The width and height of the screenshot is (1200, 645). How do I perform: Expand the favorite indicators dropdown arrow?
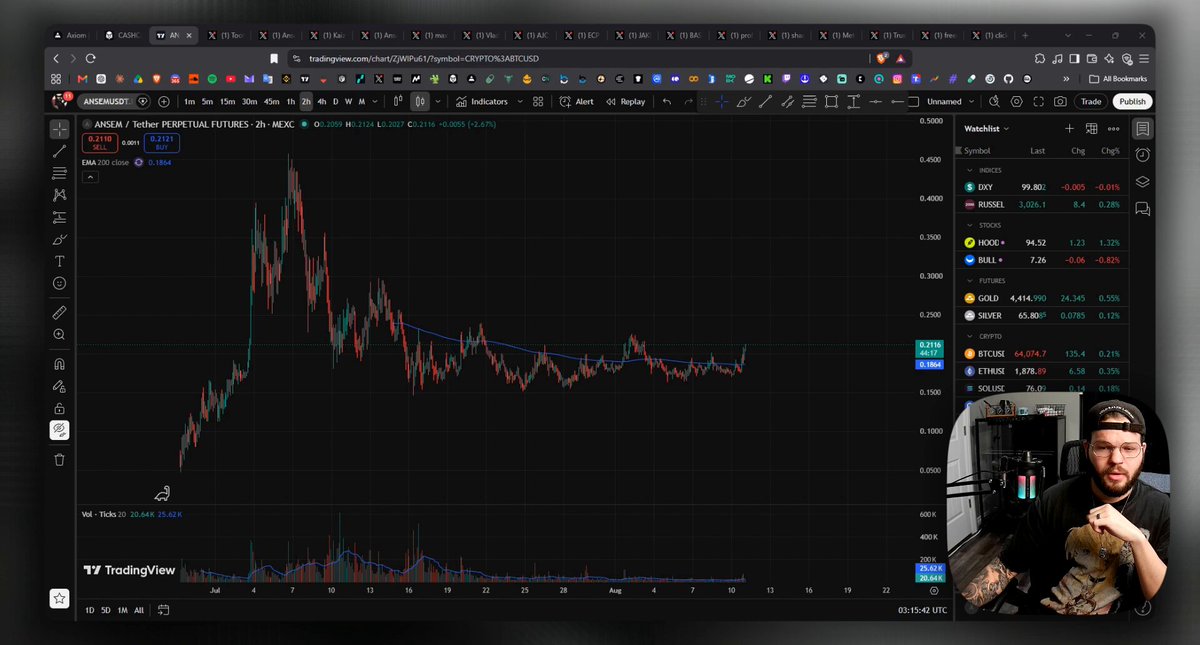pyautogui.click(x=520, y=101)
